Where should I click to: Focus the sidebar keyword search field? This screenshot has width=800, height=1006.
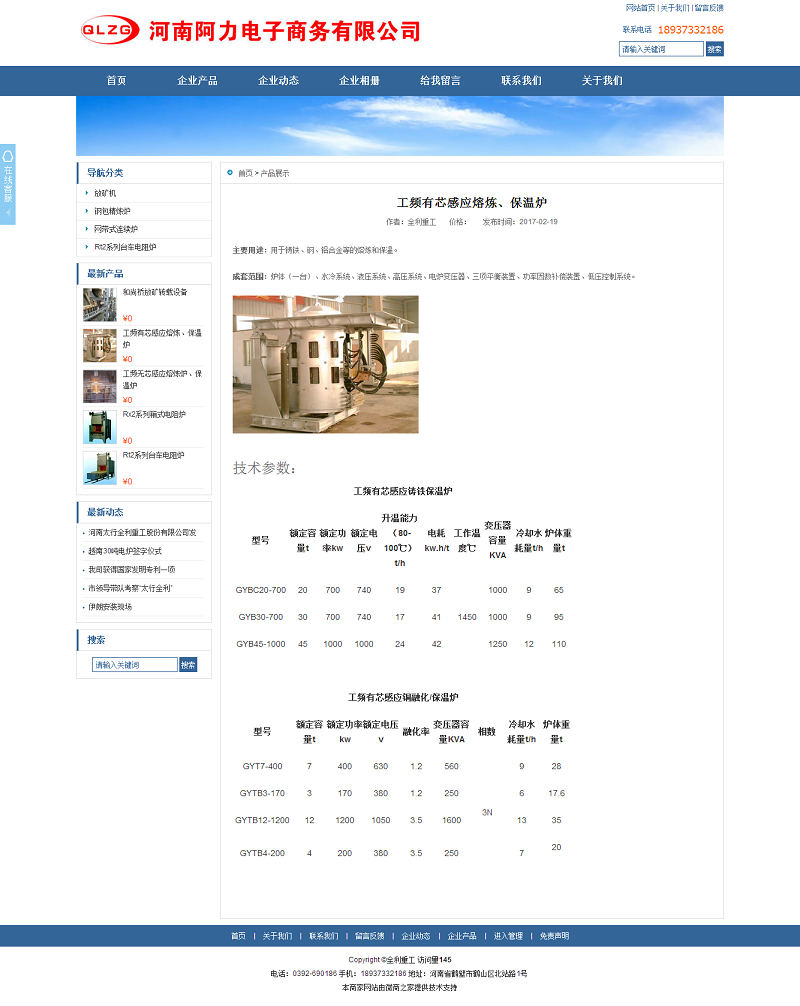point(135,665)
